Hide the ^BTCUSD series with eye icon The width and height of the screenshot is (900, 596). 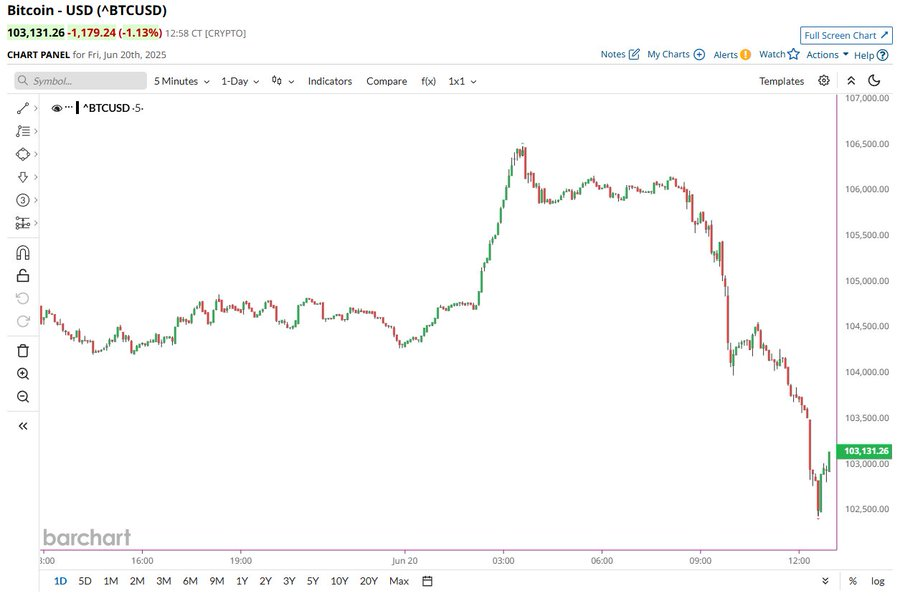[x=57, y=108]
